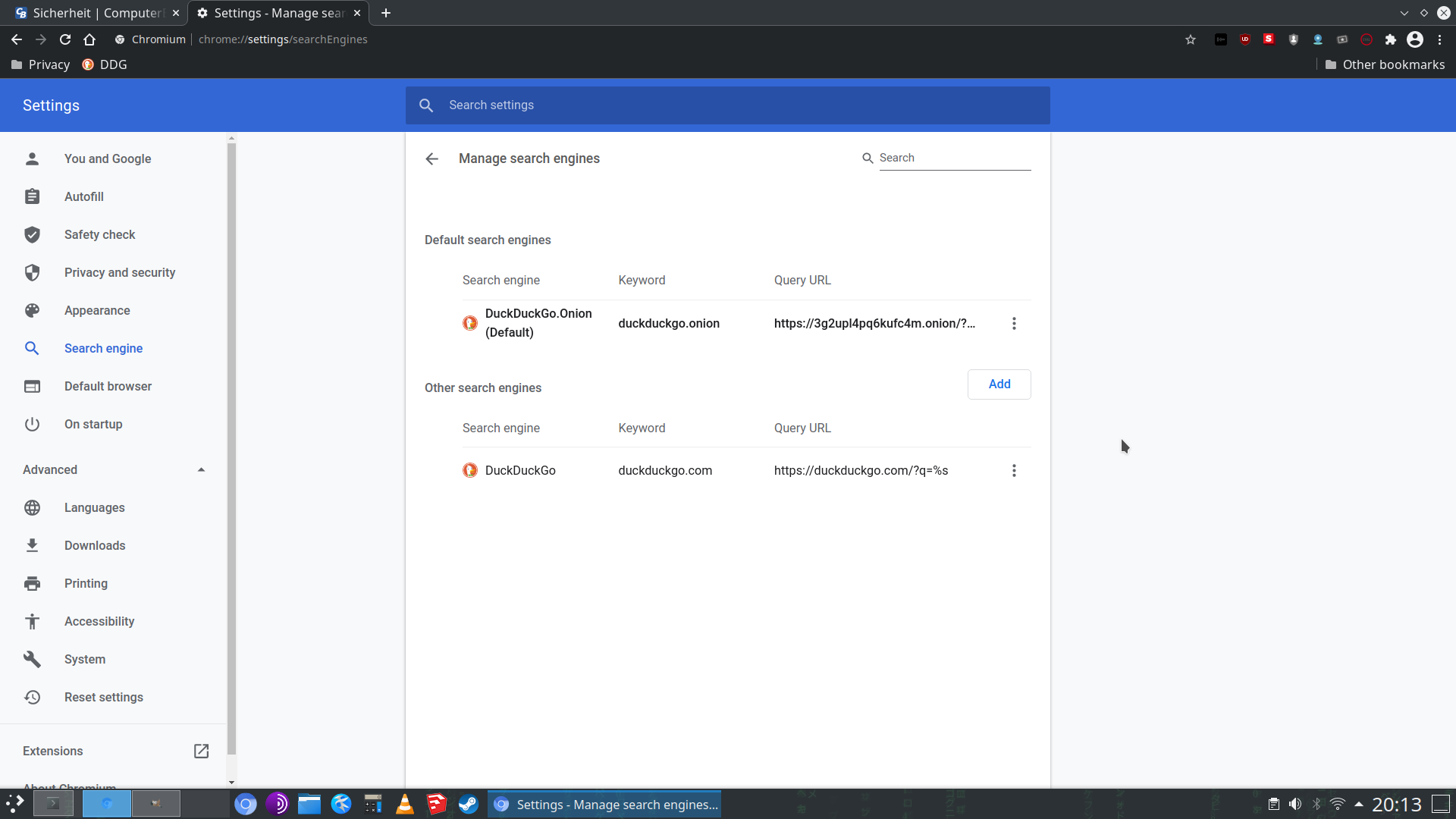Open Printing settings

86,583
